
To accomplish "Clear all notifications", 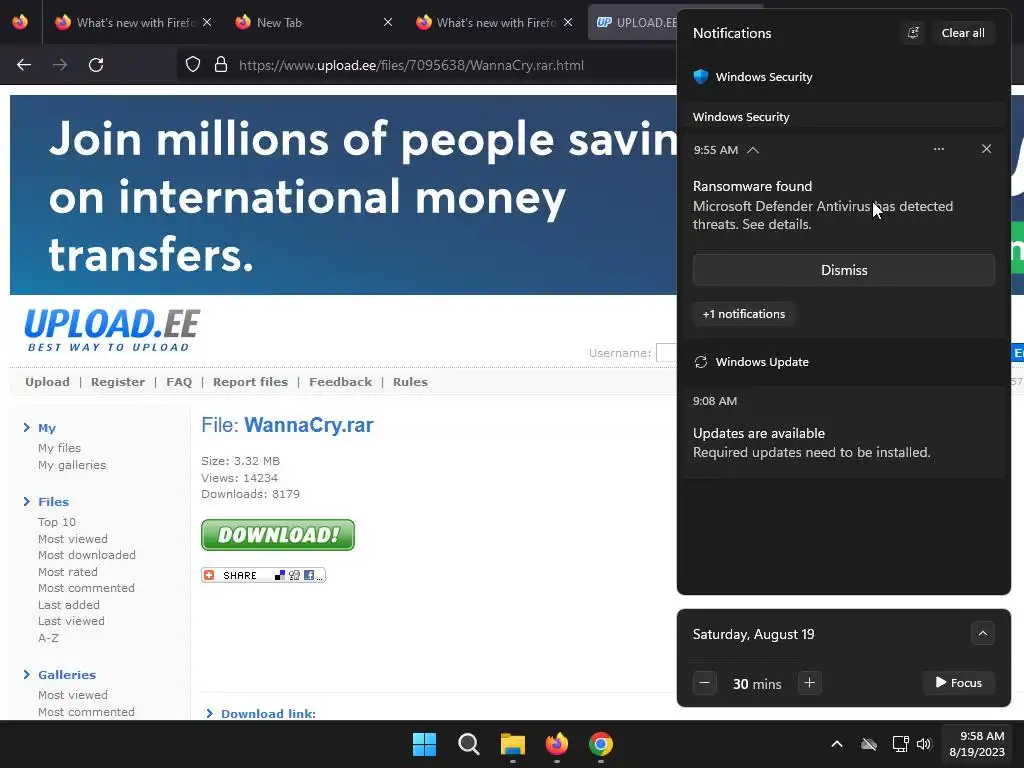I will (963, 33).
